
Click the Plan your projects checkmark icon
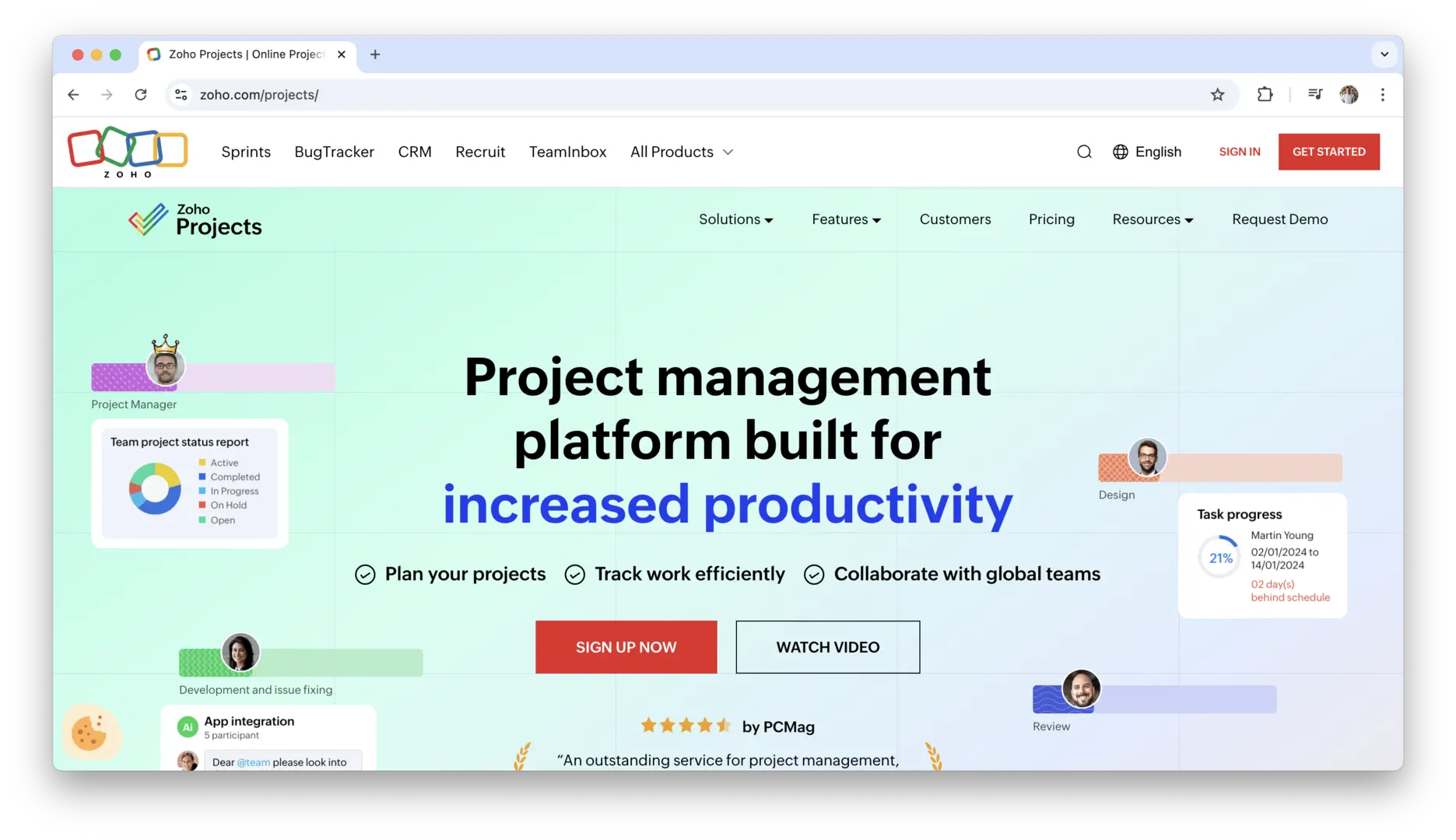point(365,575)
